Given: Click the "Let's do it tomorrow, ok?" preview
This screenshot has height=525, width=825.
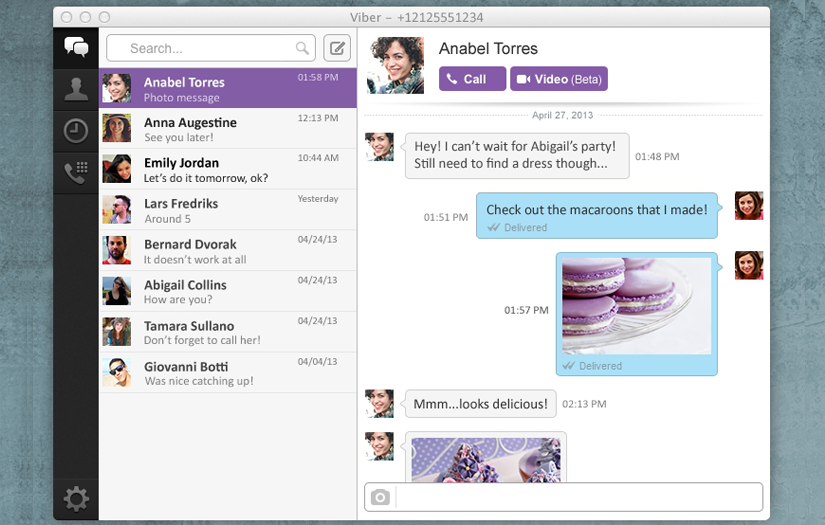Looking at the screenshot, I should coord(206,178).
